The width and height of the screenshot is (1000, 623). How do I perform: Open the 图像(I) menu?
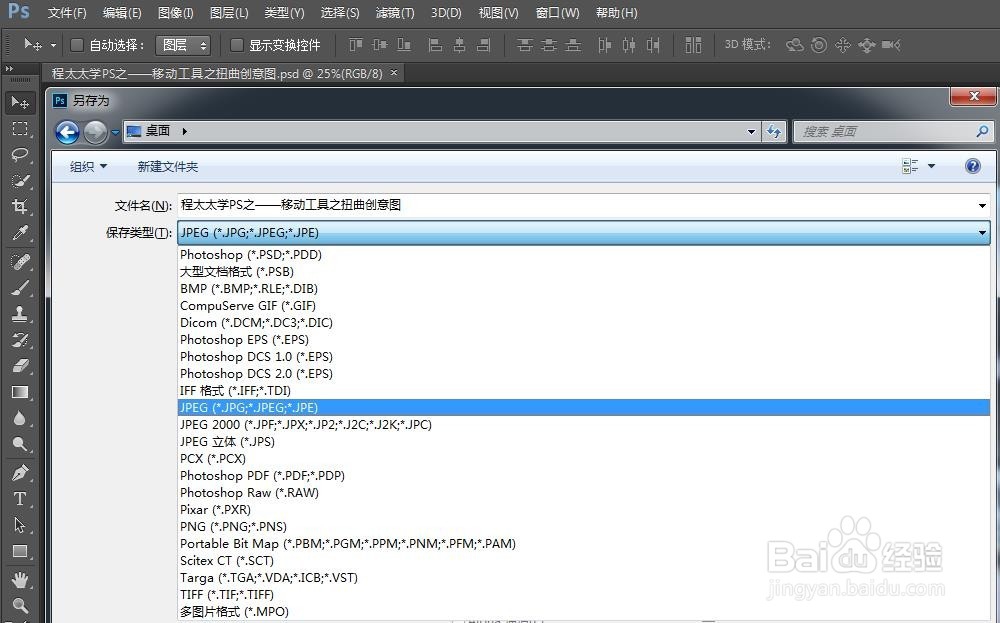[175, 13]
